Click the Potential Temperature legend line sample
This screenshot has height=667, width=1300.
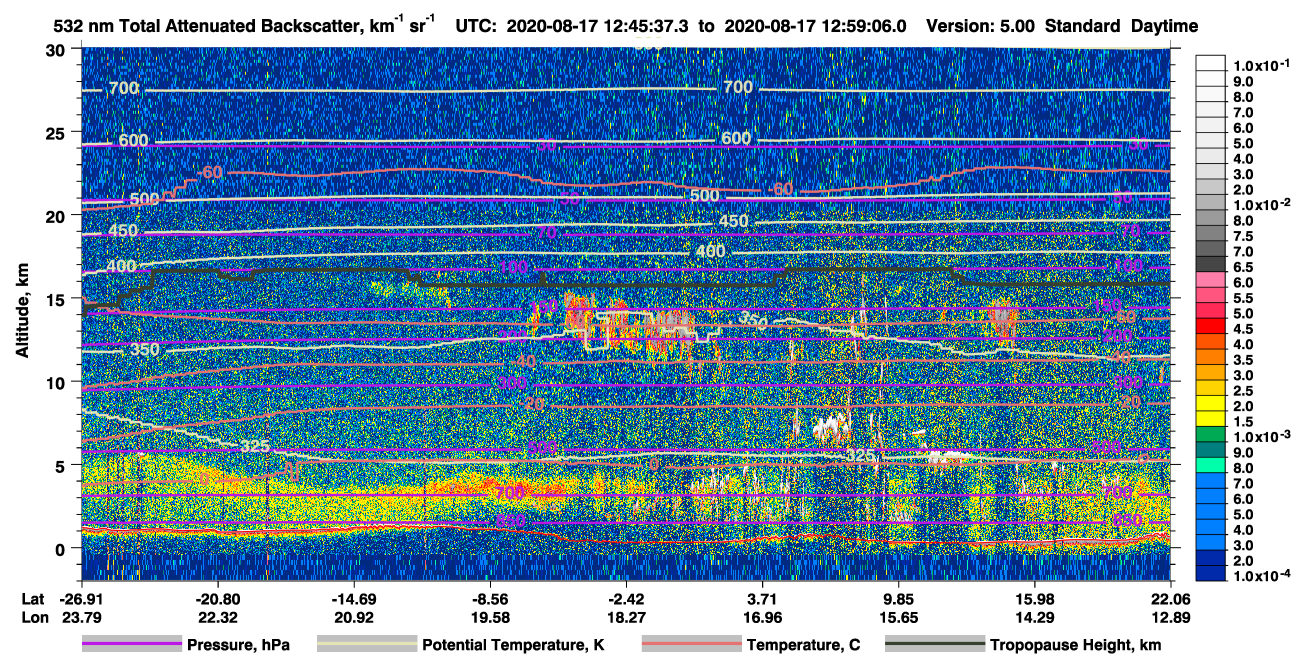coord(366,645)
